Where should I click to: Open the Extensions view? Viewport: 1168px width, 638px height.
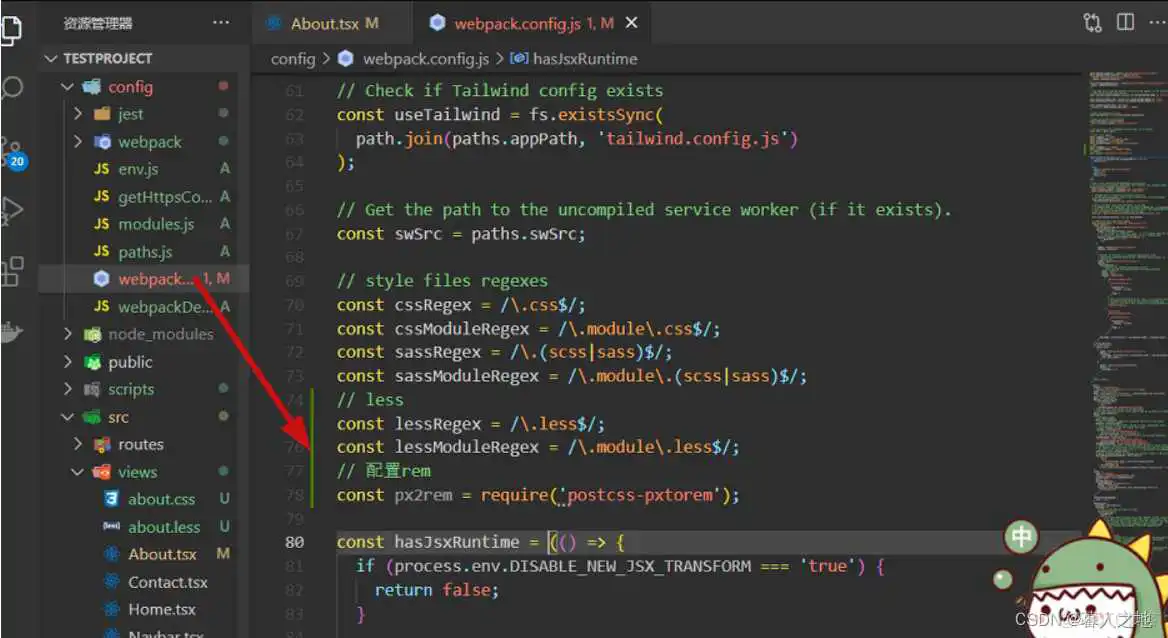click(13, 270)
